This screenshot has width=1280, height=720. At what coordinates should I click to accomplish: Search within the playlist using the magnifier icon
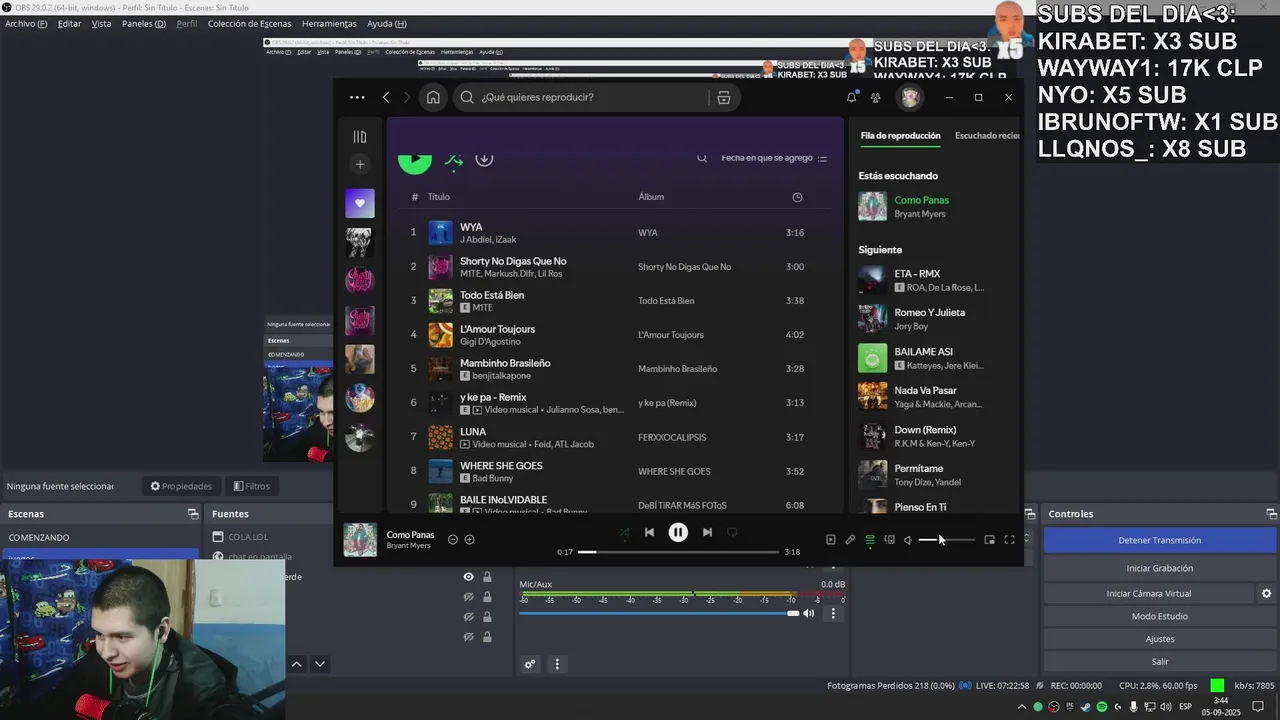coord(702,158)
